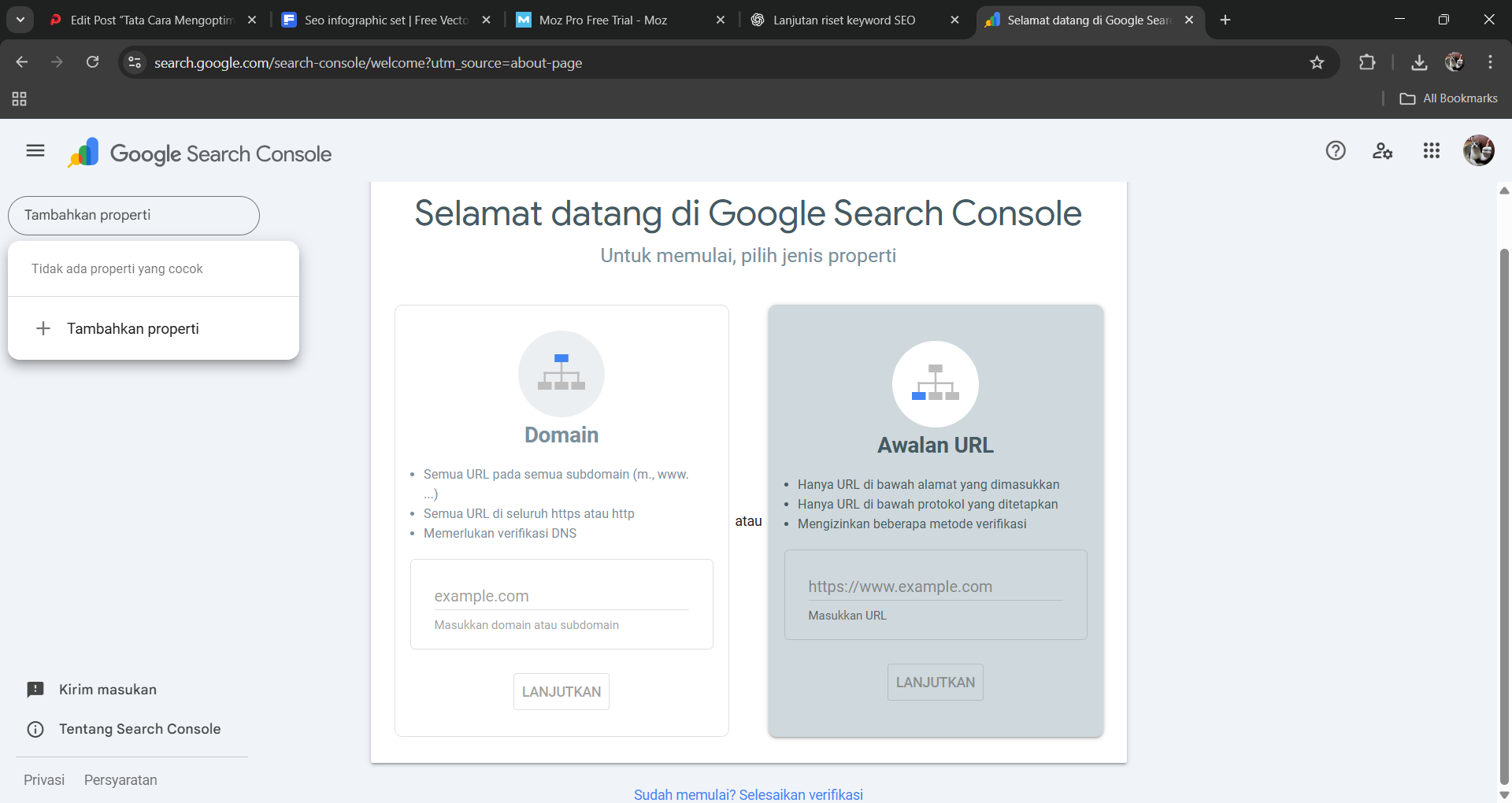Open the hamburger main menu

point(35,150)
